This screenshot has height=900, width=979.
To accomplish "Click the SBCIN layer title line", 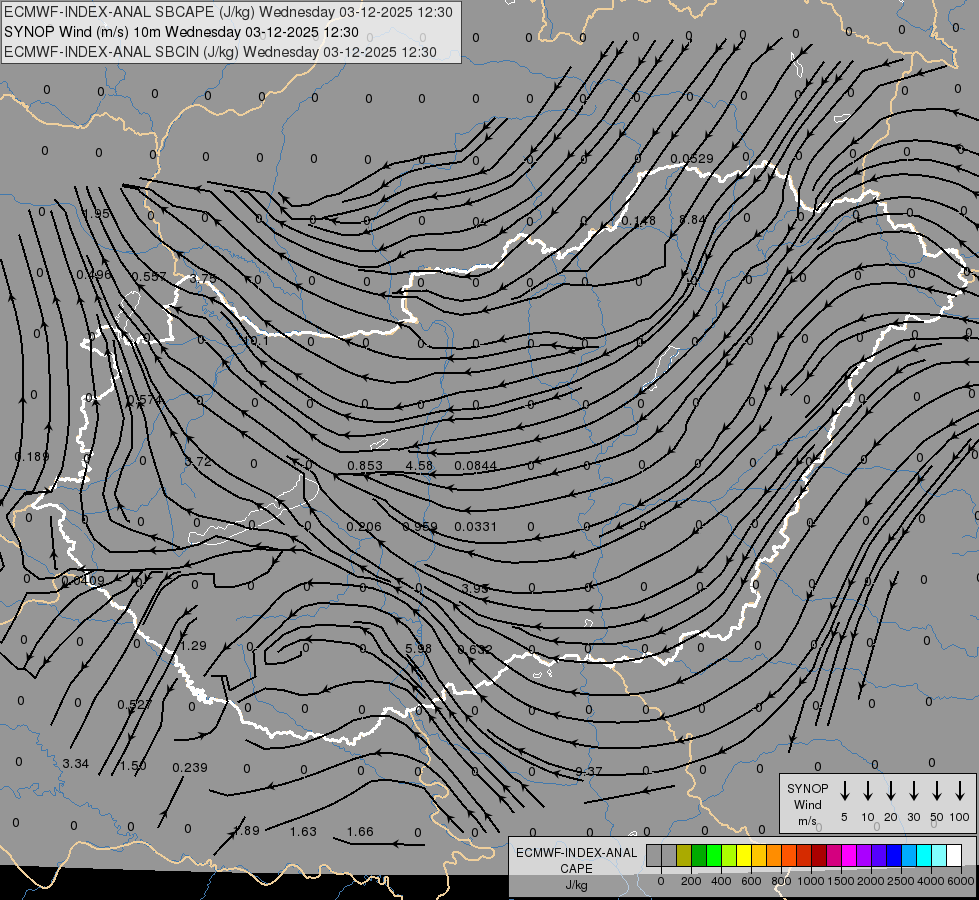I will [x=220, y=52].
